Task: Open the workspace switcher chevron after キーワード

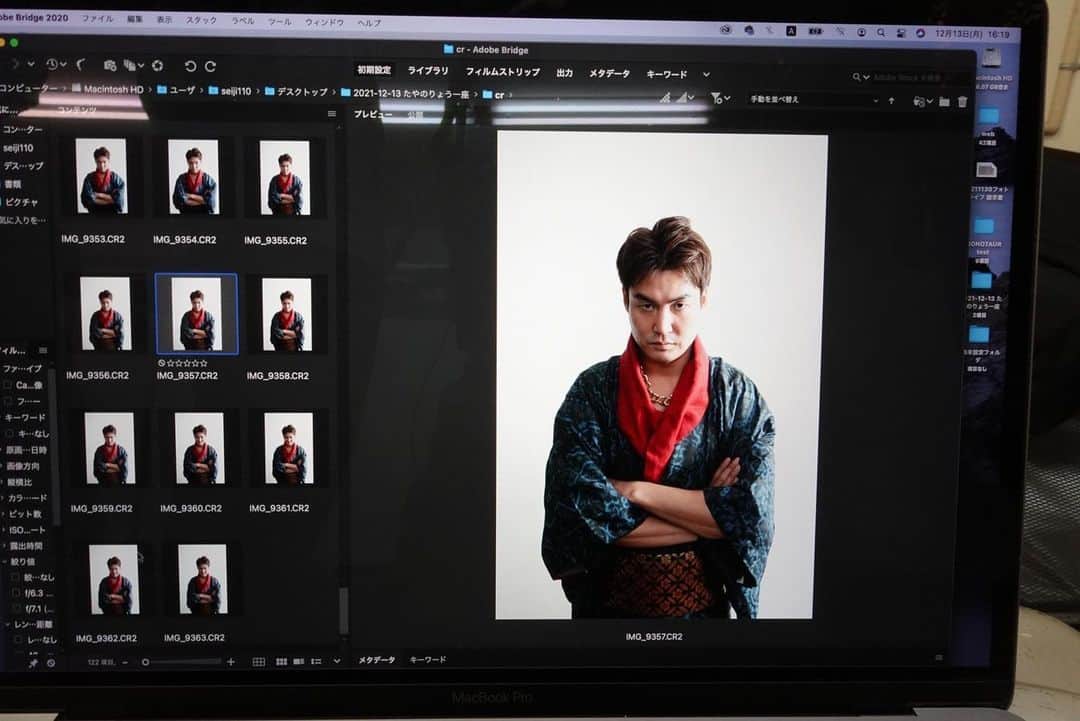Action: 706,74
